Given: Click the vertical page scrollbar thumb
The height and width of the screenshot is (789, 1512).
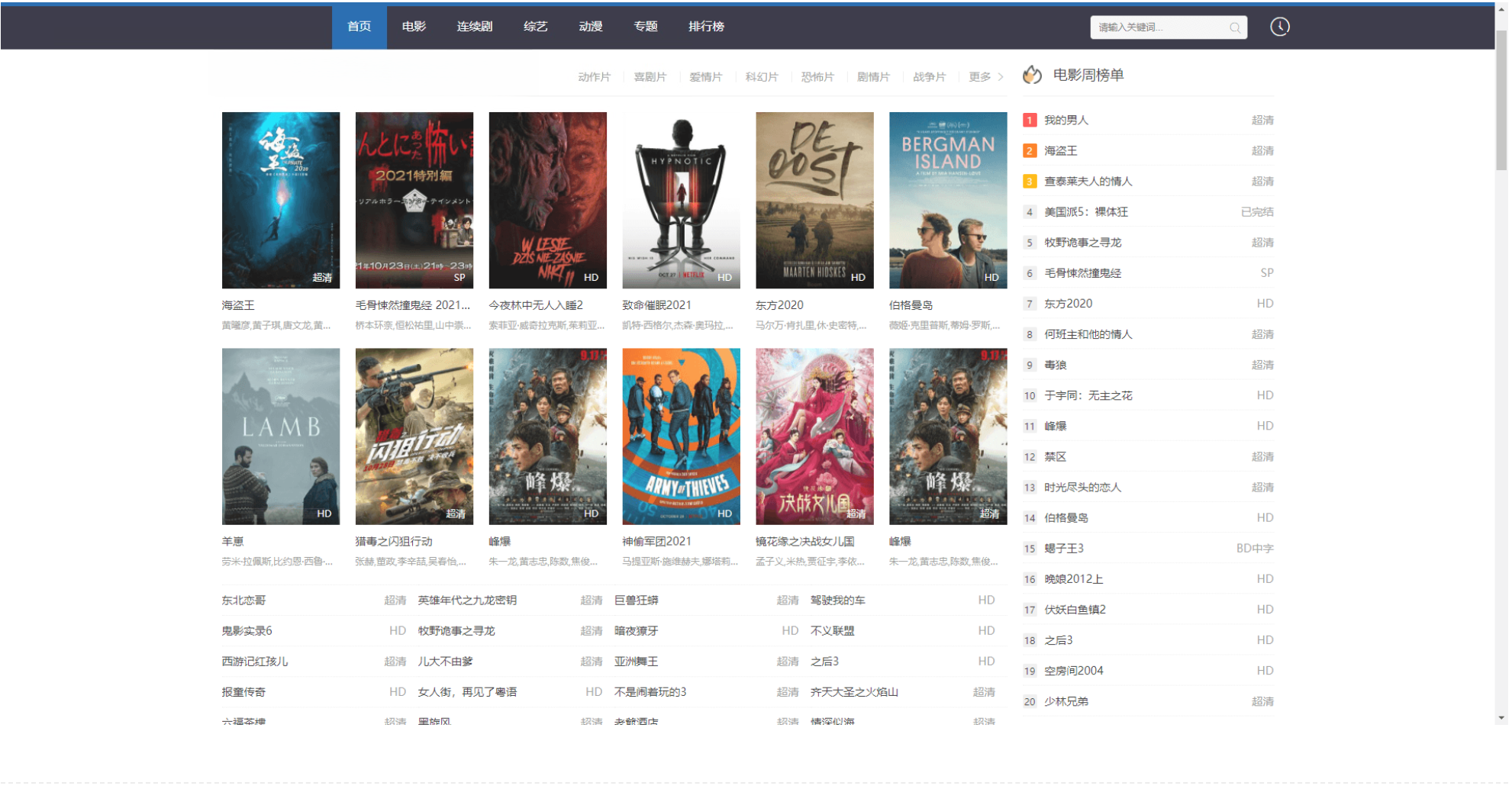Looking at the screenshot, I should pyautogui.click(x=1501, y=99).
